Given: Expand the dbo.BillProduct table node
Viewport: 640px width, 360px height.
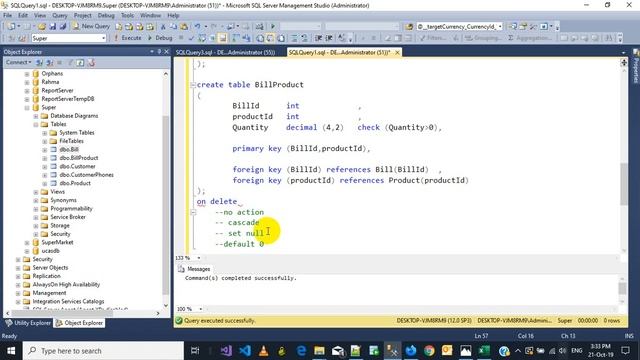Looking at the screenshot, I should (x=45, y=158).
